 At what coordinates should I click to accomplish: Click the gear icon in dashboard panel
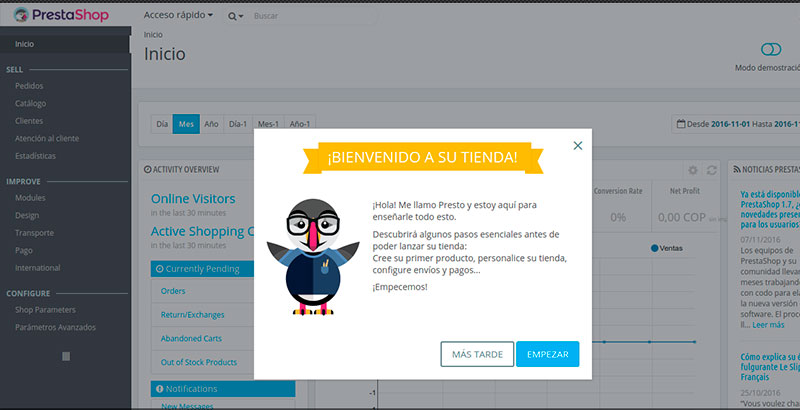click(693, 170)
